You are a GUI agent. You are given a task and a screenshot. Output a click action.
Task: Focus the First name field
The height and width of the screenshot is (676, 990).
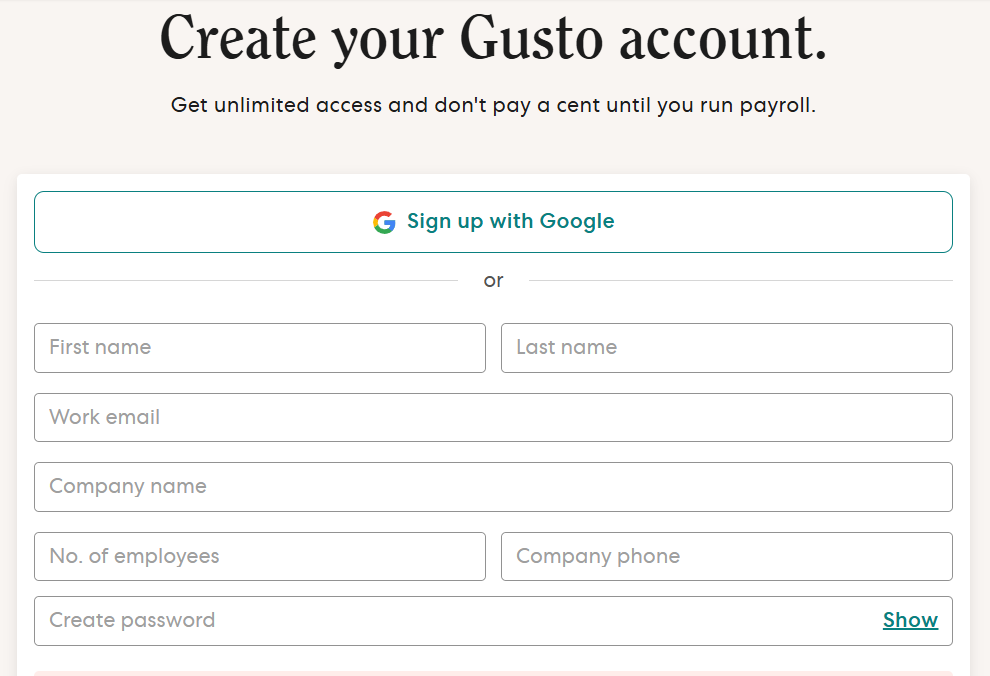pyautogui.click(x=259, y=348)
